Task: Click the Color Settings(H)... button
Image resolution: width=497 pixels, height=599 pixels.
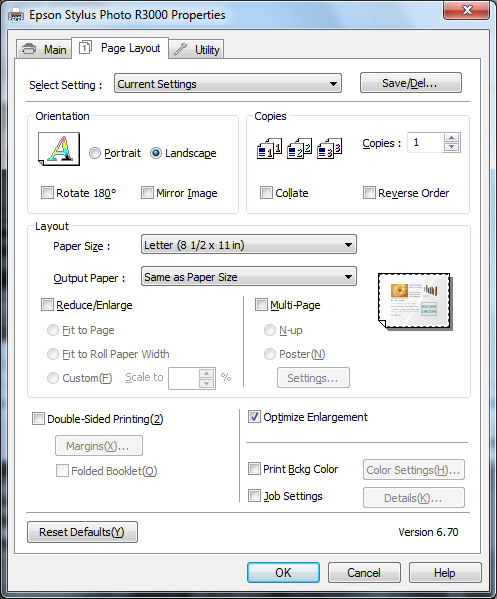Action: coord(414,469)
